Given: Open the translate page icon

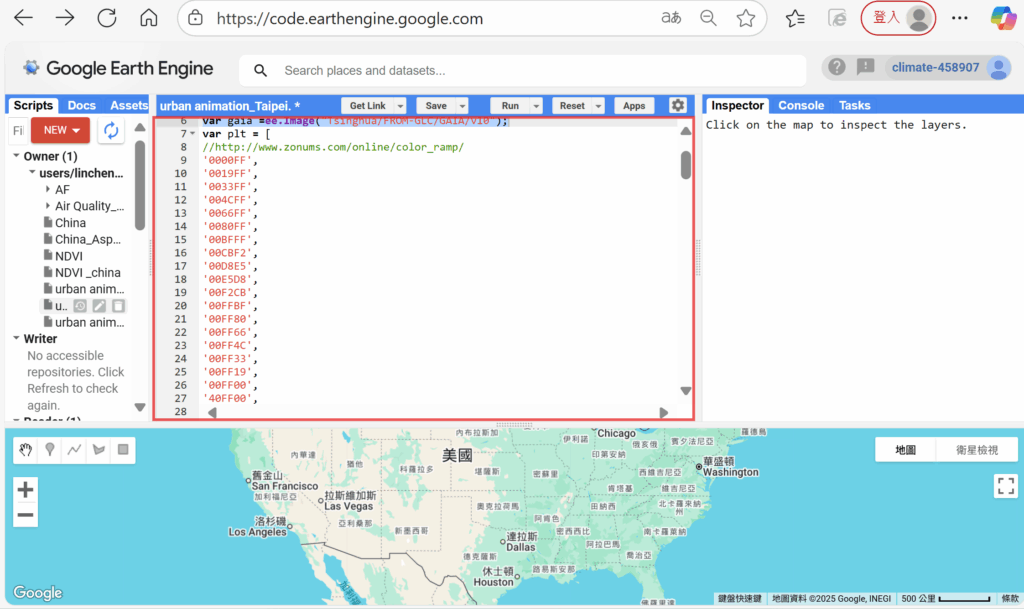Looking at the screenshot, I should [671, 18].
